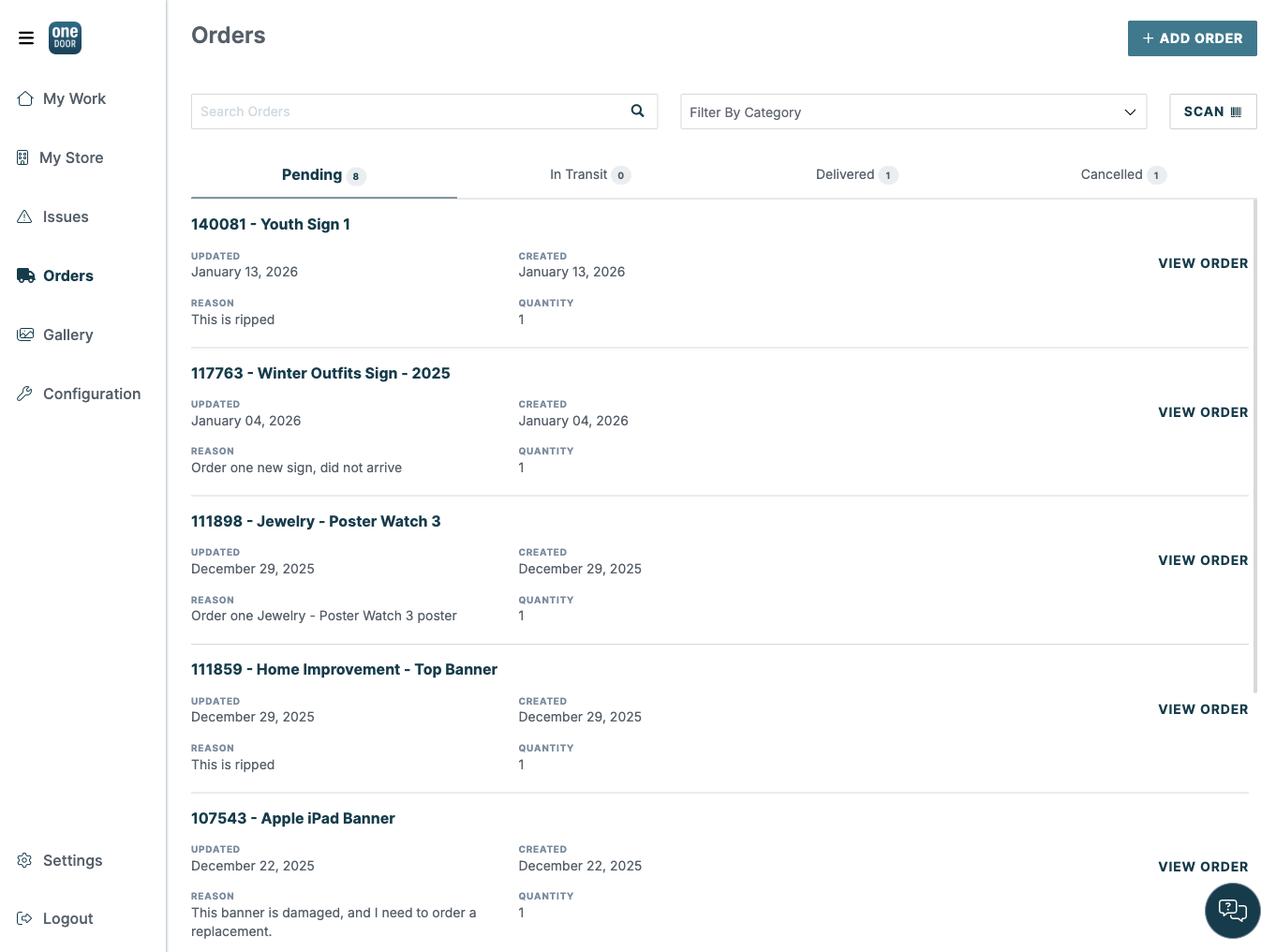1276x952 pixels.
Task: Click the search magnifier icon
Action: point(637,112)
